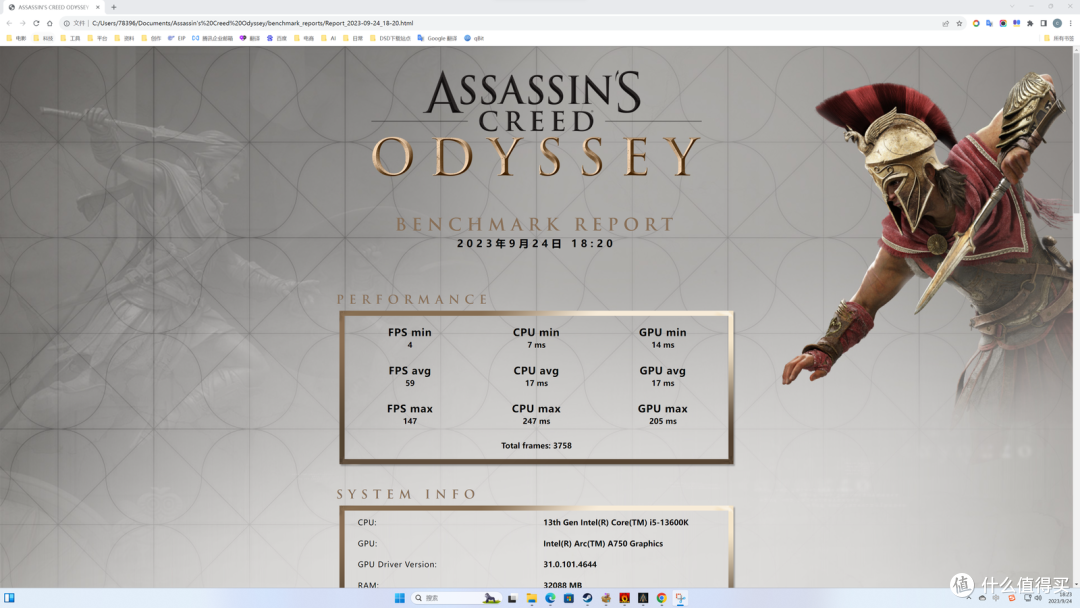Viewport: 1080px width, 608px height.
Task: Bookmark this page with the star icon
Action: 959,23
